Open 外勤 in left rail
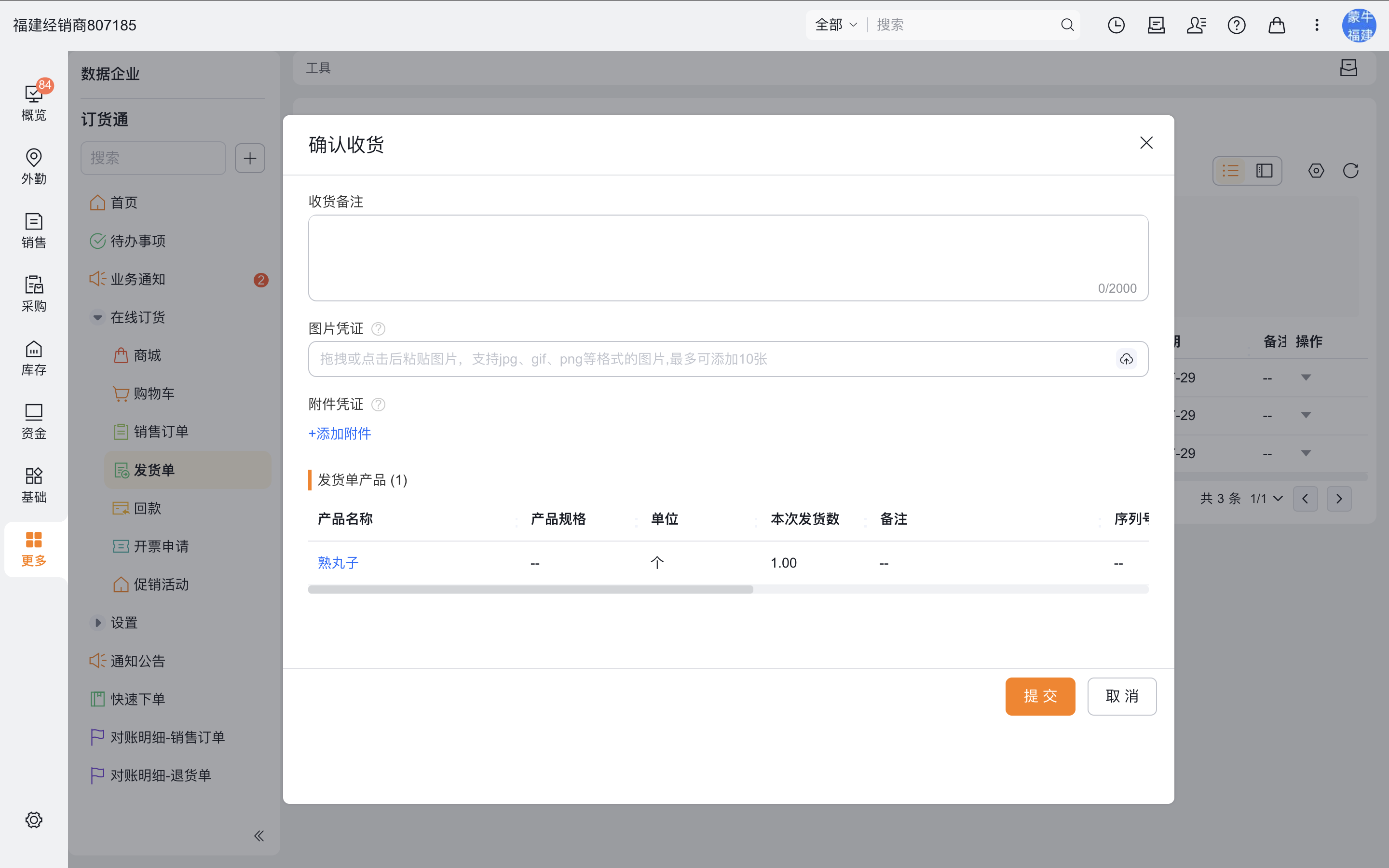 coord(34,166)
